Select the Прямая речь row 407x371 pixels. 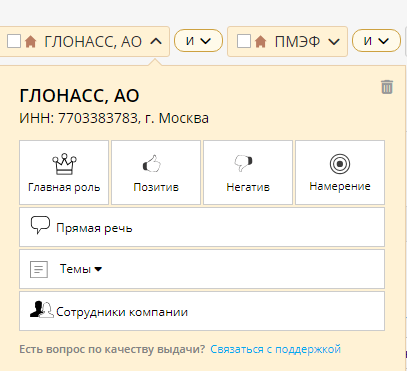pos(202,227)
